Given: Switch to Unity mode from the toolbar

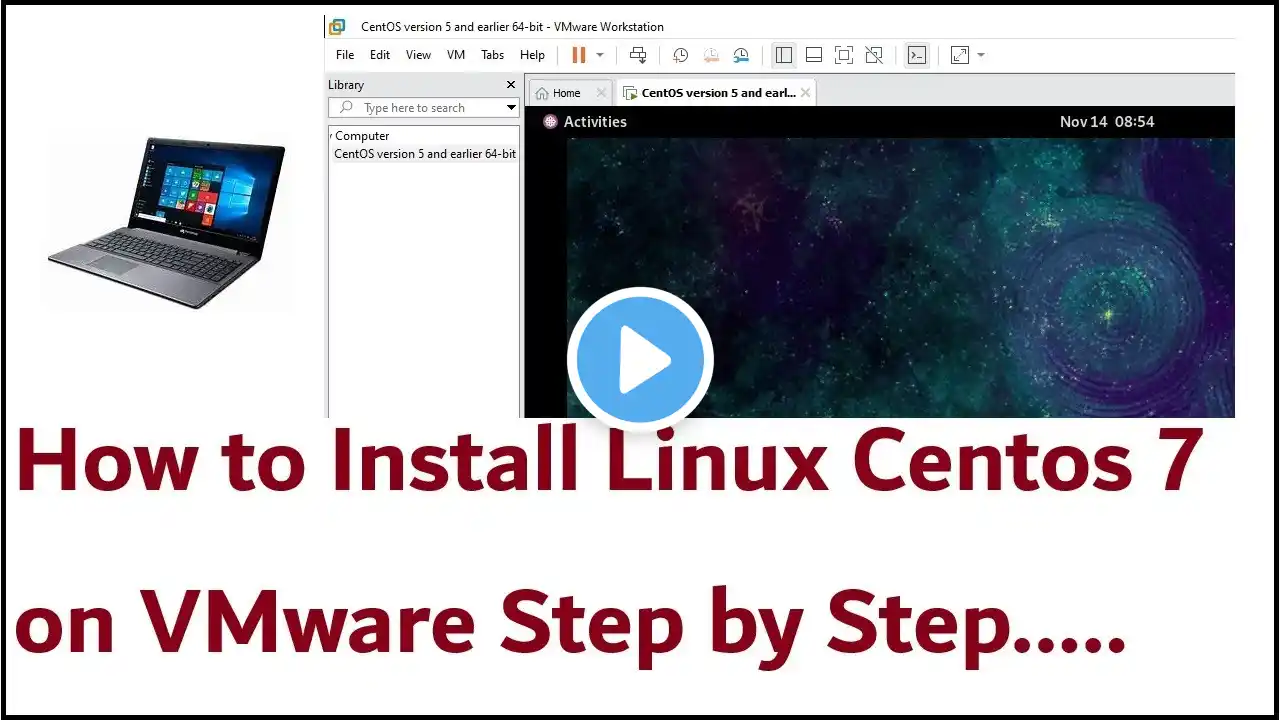Looking at the screenshot, I should 874,55.
